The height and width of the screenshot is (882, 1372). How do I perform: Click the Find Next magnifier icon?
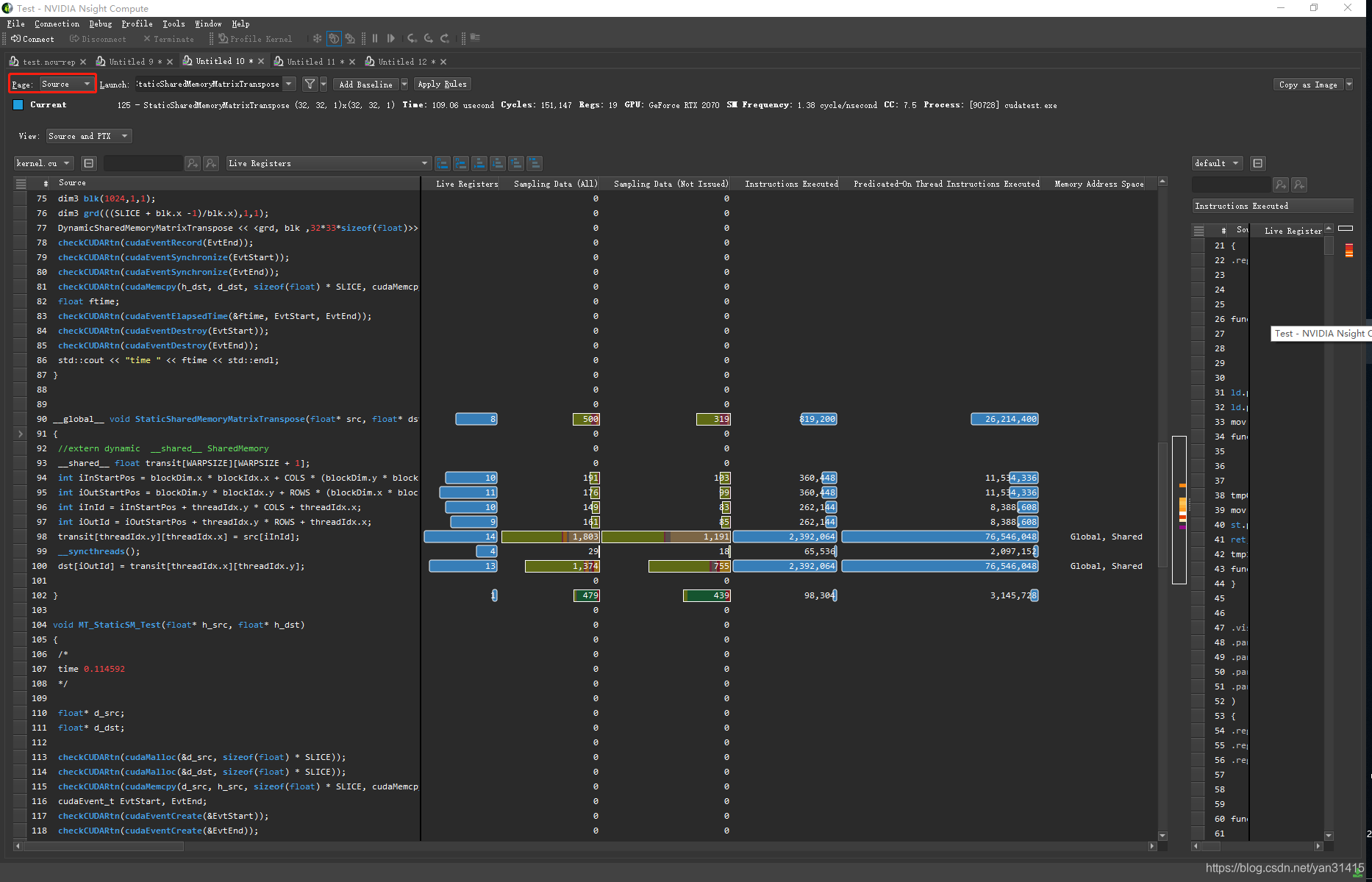(x=193, y=162)
